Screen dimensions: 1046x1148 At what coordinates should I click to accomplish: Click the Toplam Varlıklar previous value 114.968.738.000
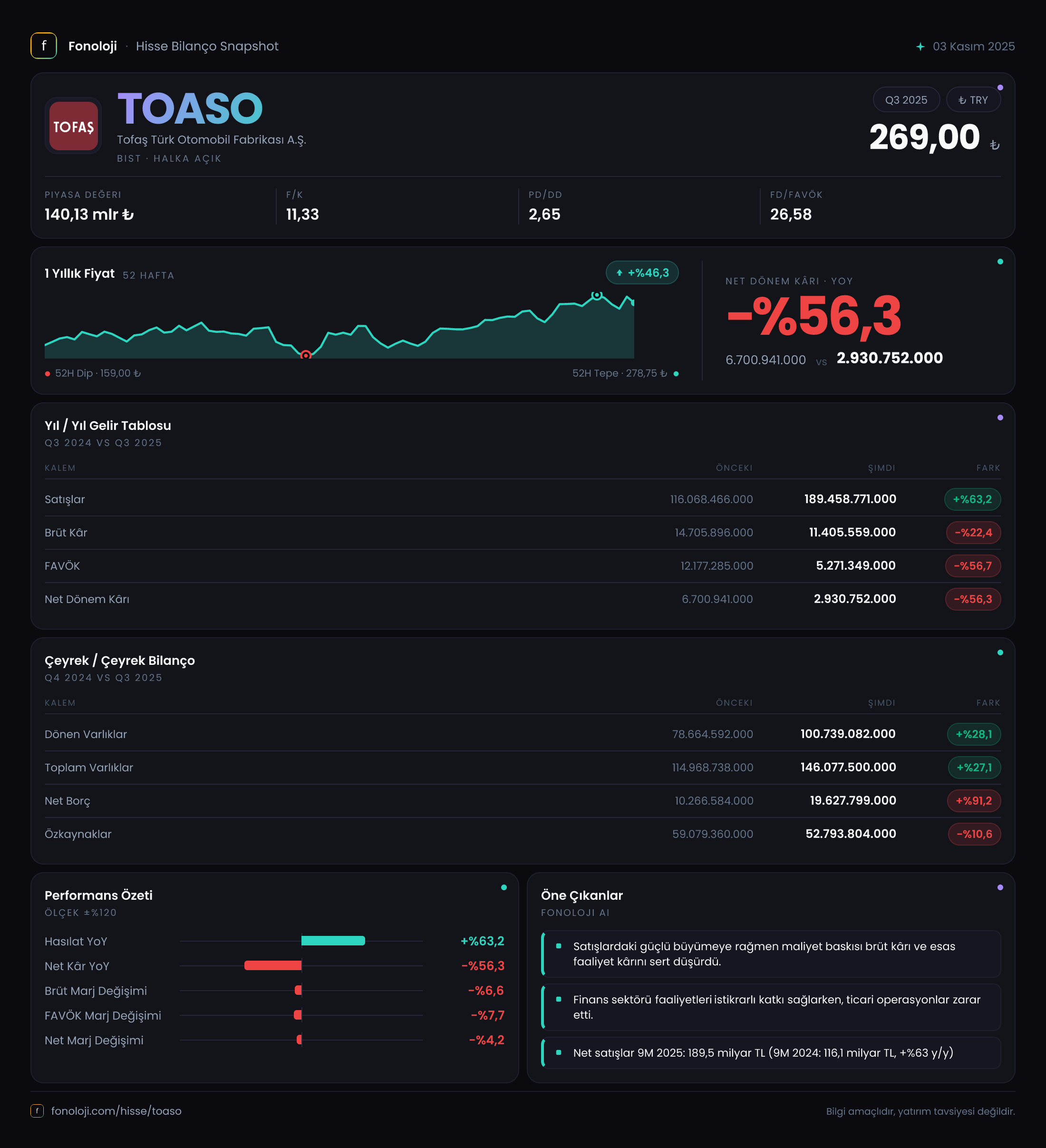712,768
